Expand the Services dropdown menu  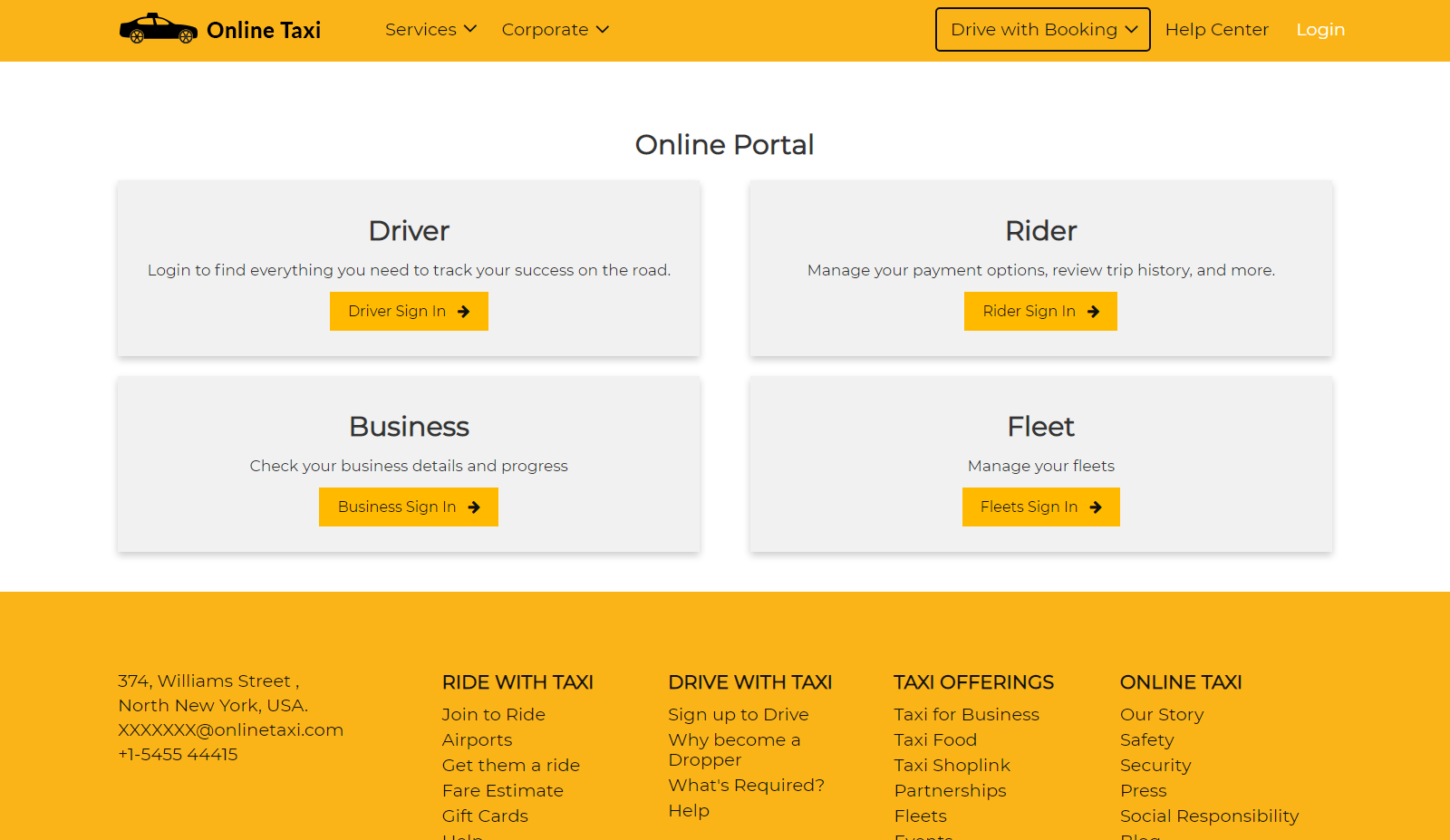tap(430, 30)
